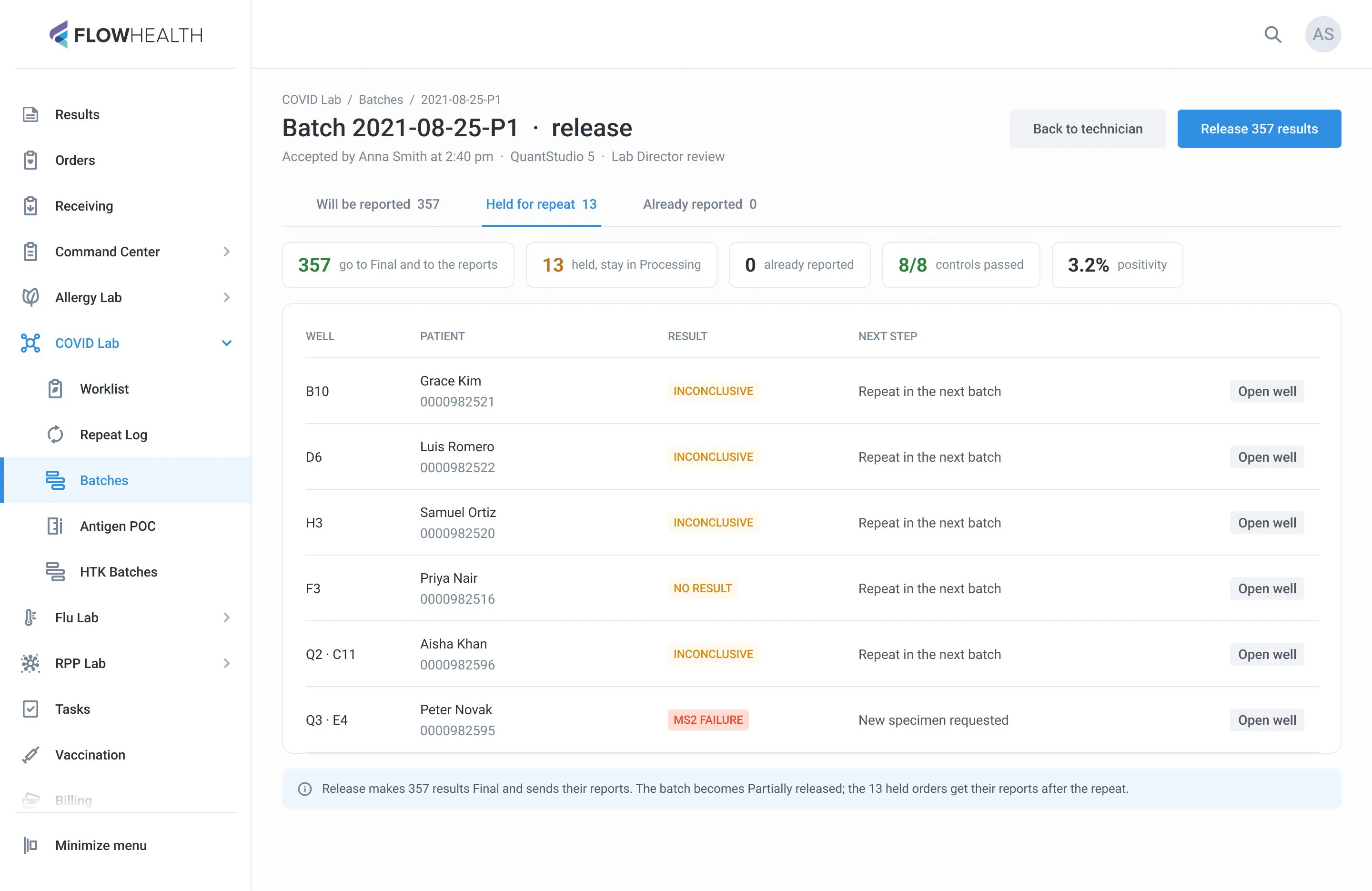Click Release 357 results button
The width and height of the screenshot is (1372, 891).
tap(1259, 129)
